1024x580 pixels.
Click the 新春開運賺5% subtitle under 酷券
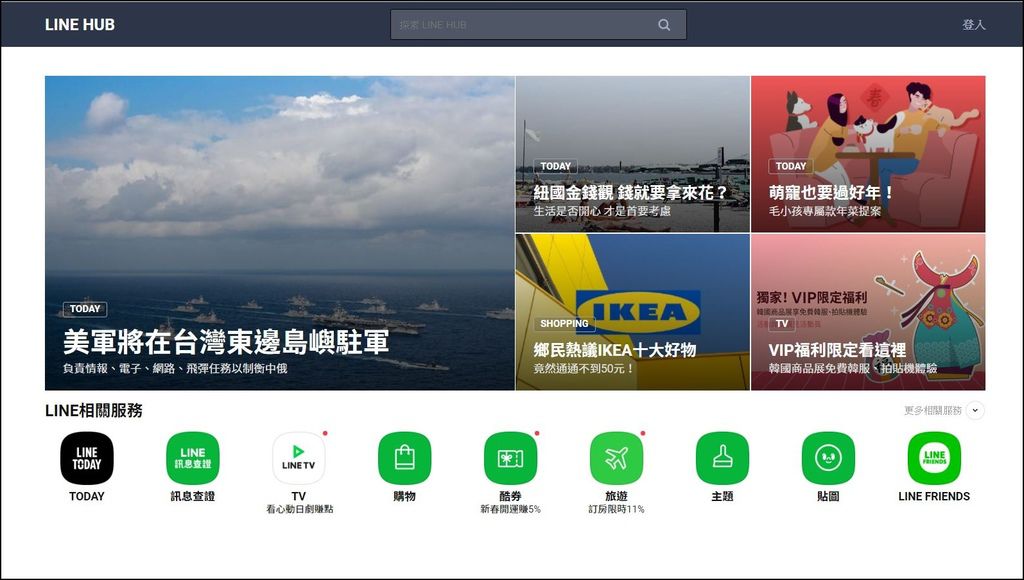tap(510, 509)
